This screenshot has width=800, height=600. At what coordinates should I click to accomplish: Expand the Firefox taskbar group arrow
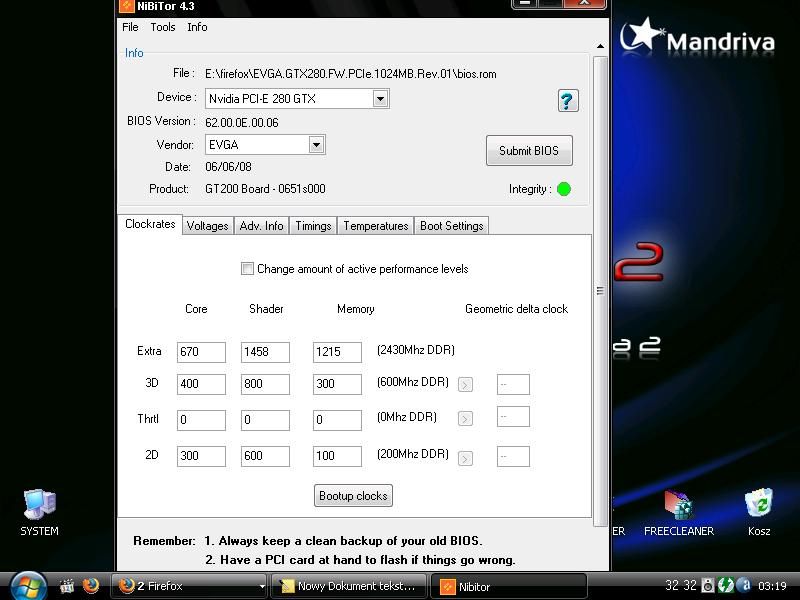pyautogui.click(x=262, y=586)
